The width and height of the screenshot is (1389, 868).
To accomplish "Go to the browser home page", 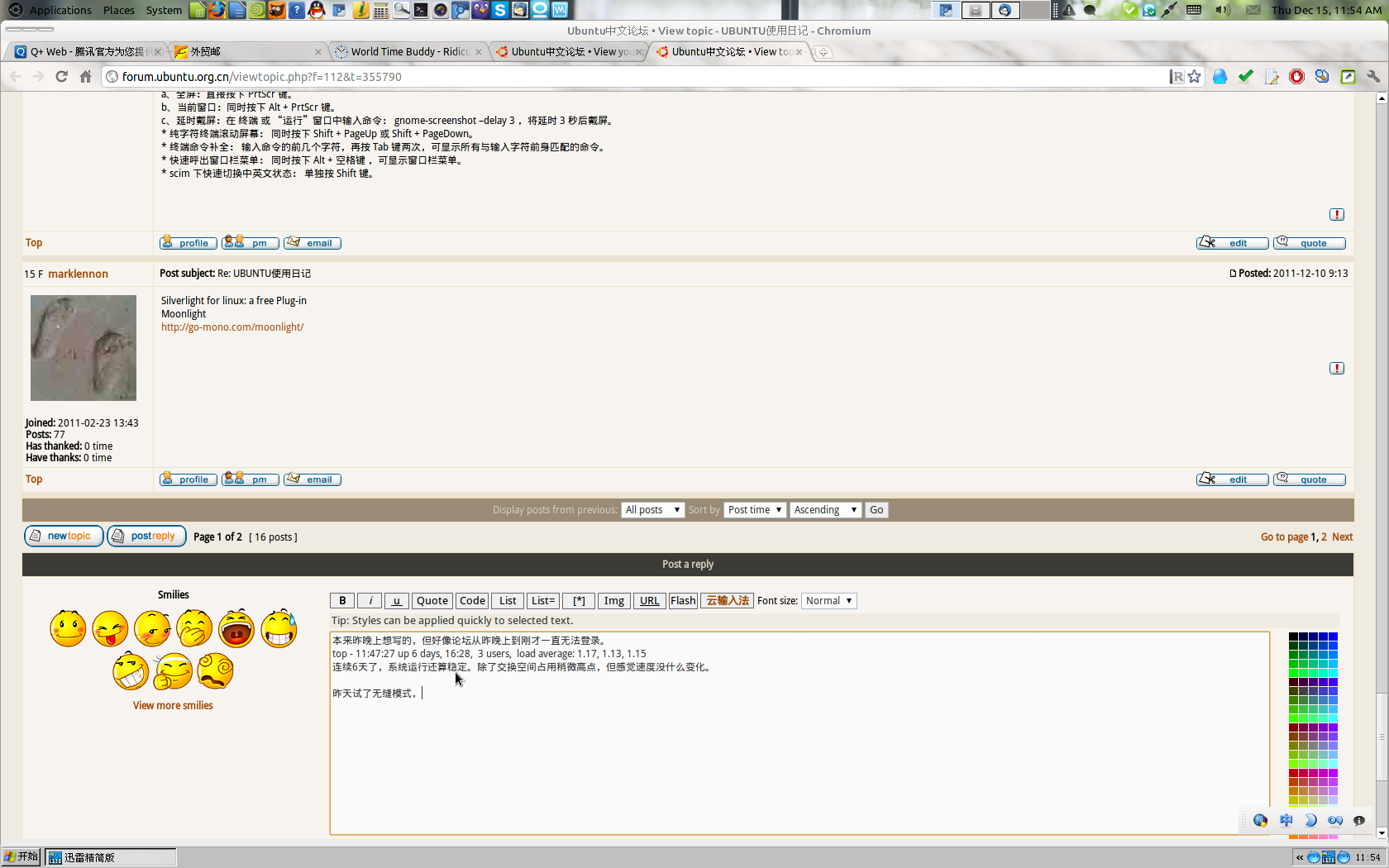I will click(85, 76).
